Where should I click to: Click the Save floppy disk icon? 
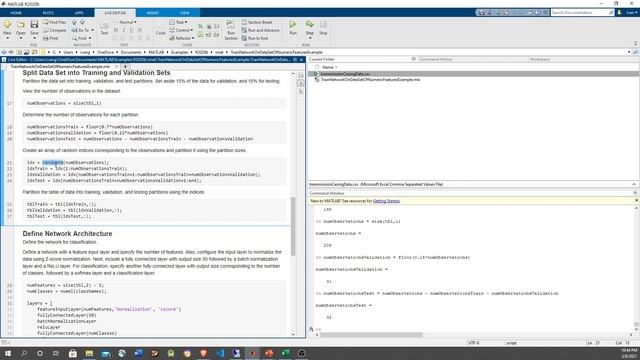(34, 24)
